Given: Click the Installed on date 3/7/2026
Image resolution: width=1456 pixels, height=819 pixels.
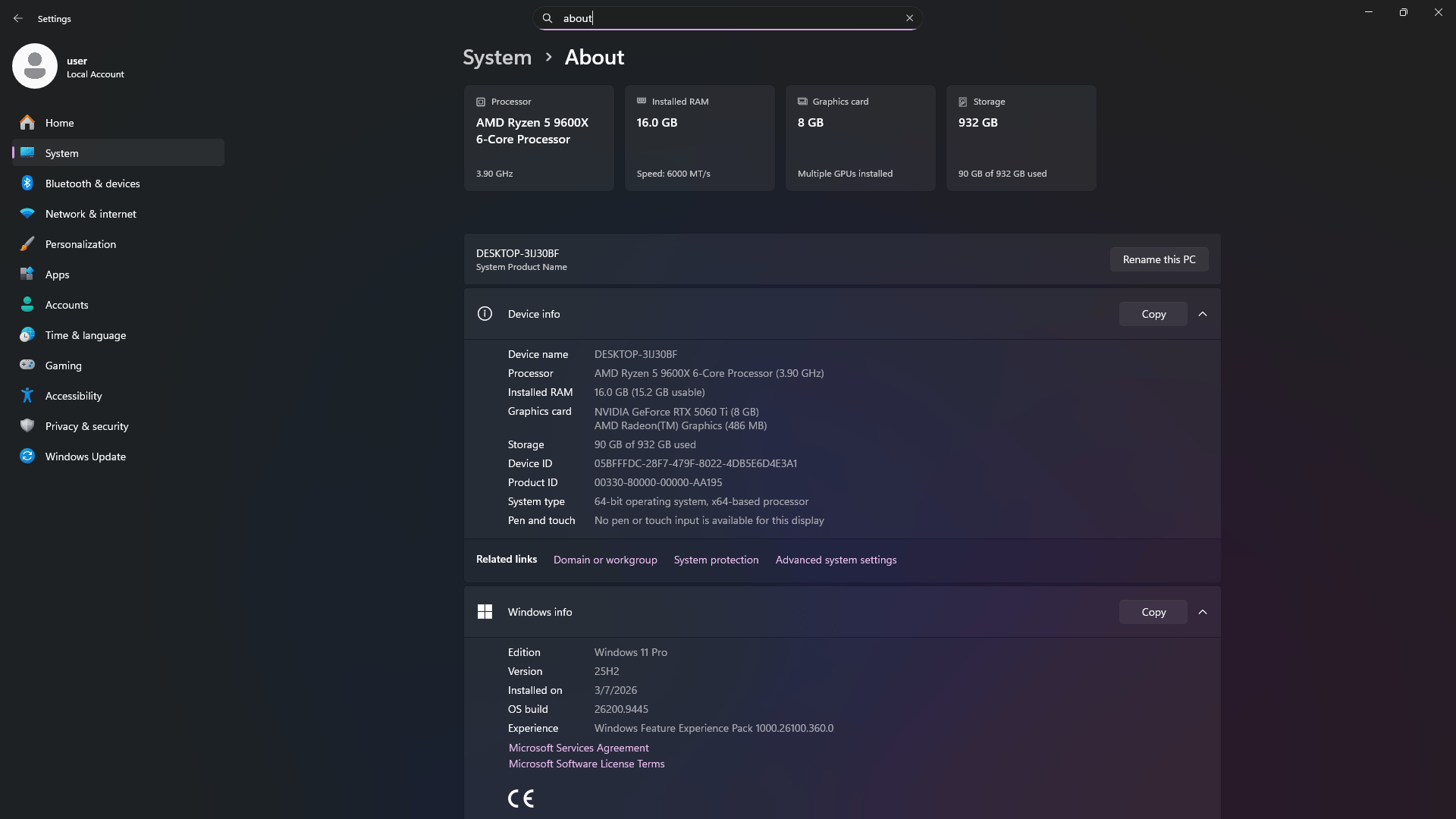Looking at the screenshot, I should (x=616, y=690).
